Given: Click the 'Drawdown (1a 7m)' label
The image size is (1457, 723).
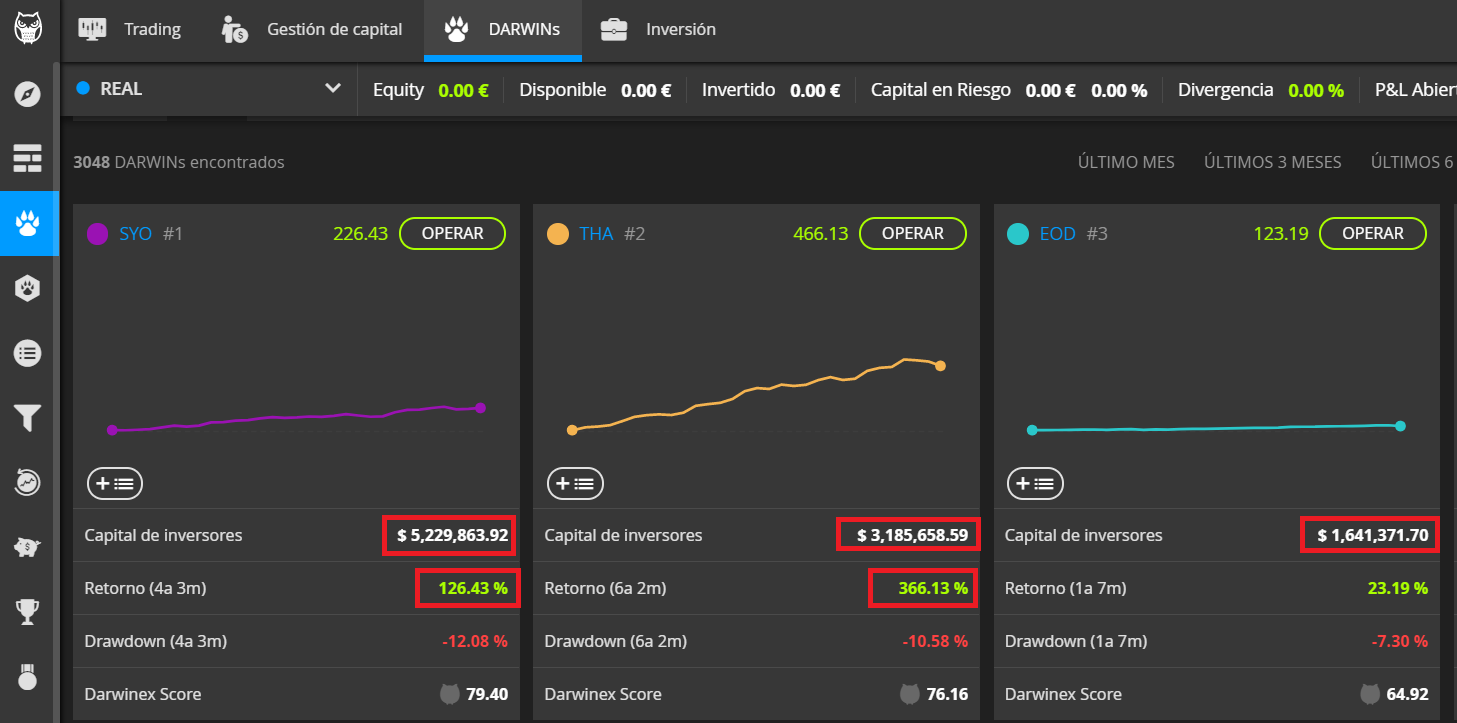Looking at the screenshot, I should tap(1076, 641).
